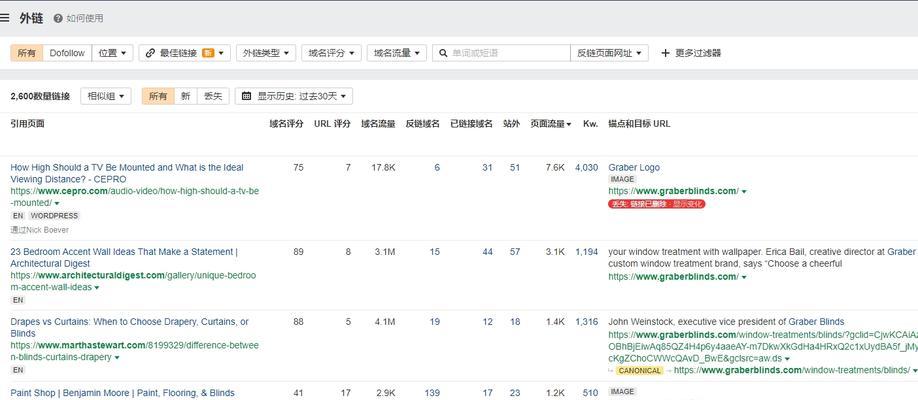Click 站外 value 51
Image resolution: width=918 pixels, height=400 pixels.
[515, 167]
